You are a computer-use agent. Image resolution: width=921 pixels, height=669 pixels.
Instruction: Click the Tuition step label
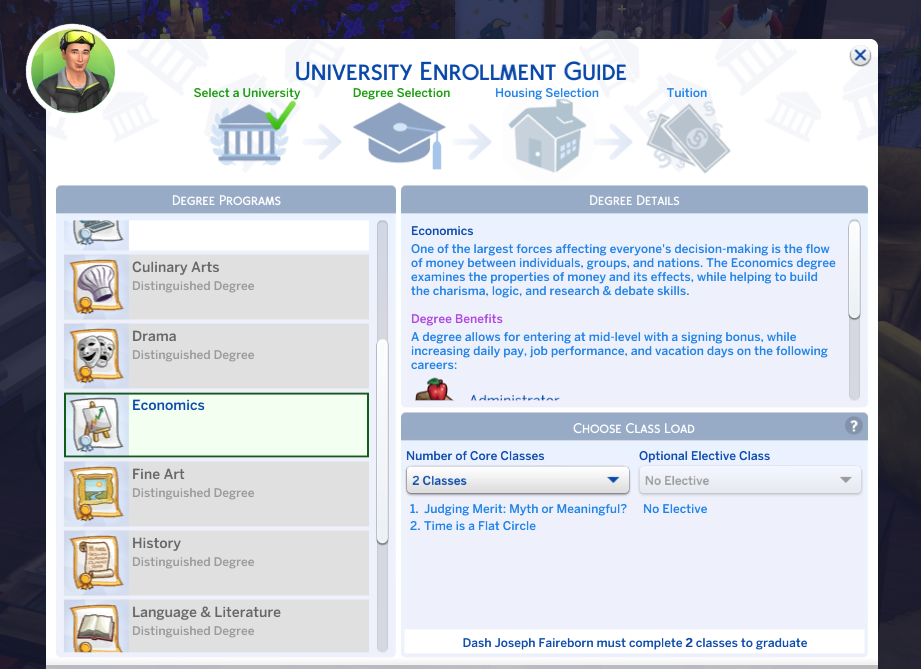(x=687, y=93)
